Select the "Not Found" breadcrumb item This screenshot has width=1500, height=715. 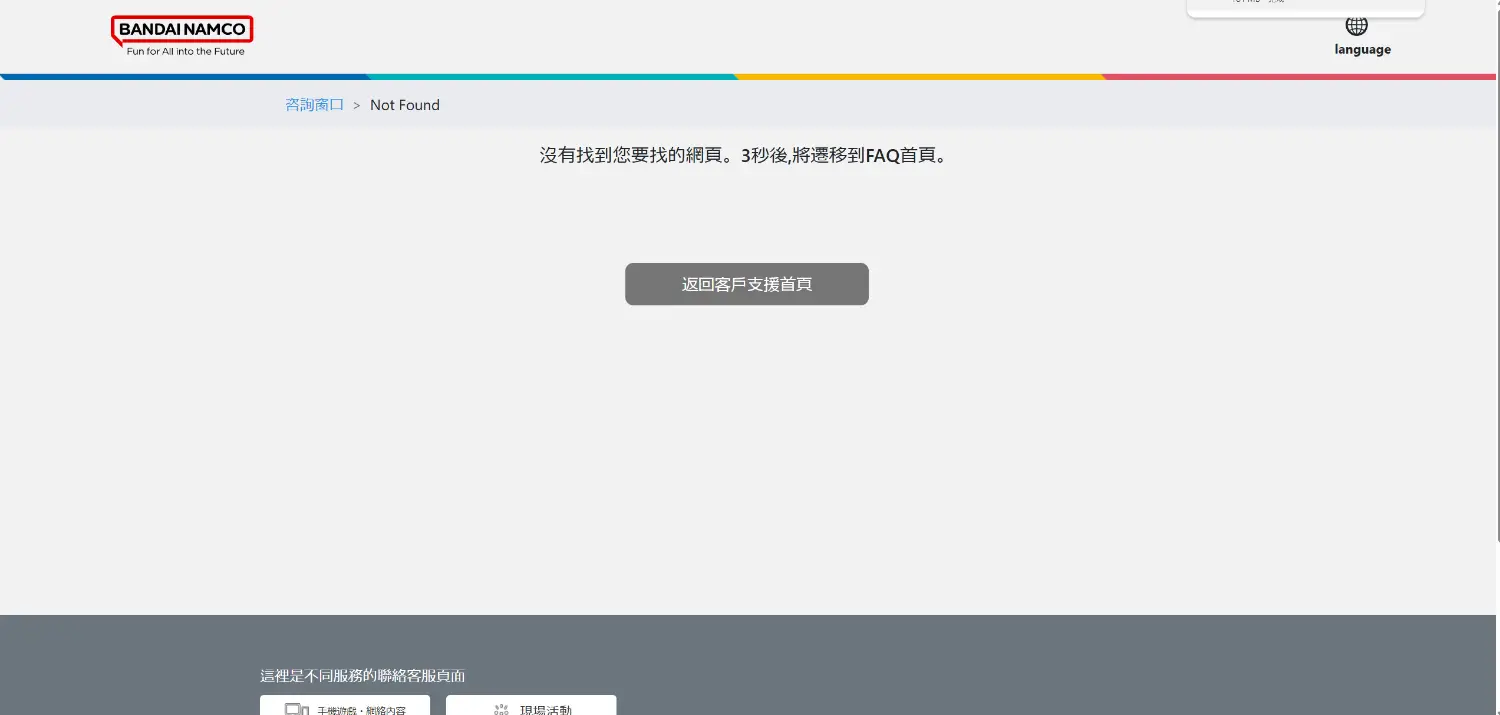tap(404, 105)
